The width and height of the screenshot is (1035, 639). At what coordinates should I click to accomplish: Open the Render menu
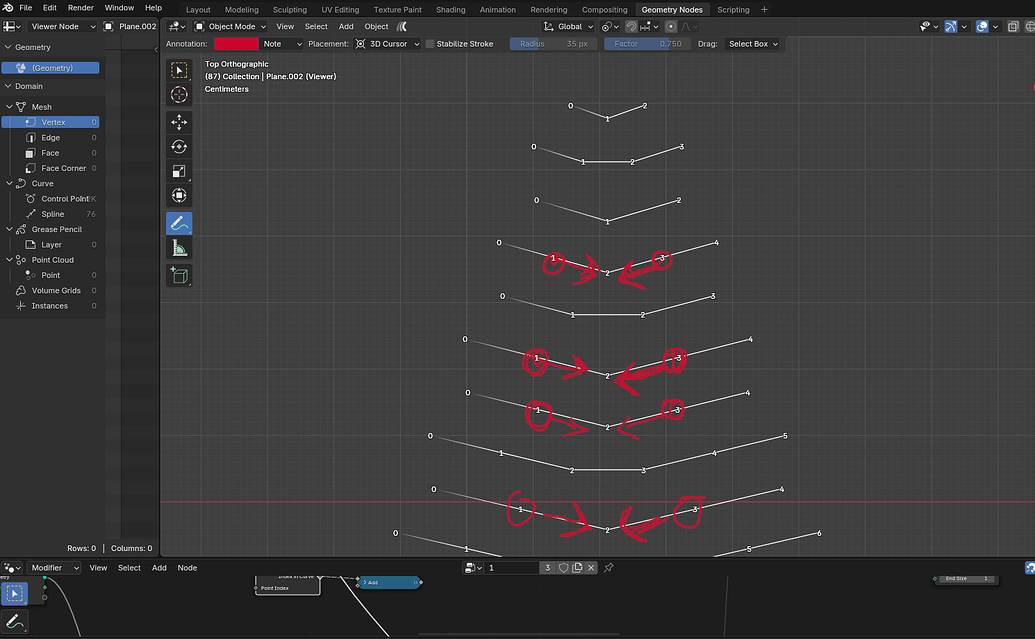(81, 8)
